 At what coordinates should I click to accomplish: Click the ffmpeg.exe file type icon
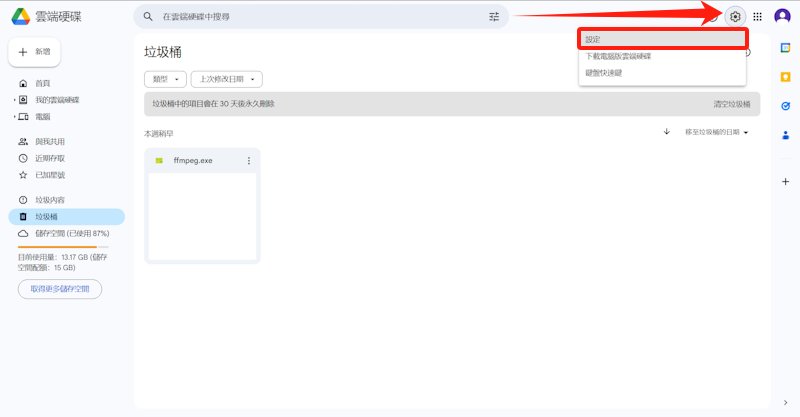coord(159,161)
